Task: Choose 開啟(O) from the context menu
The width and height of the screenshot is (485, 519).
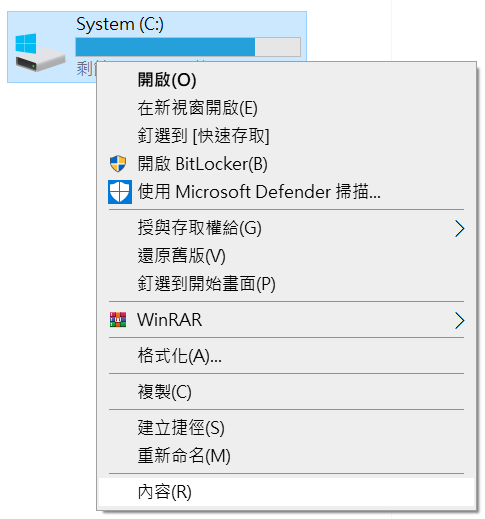Action: (x=287, y=80)
